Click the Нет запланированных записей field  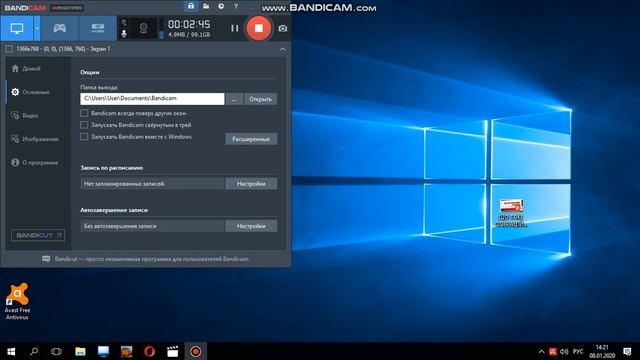[x=152, y=184]
